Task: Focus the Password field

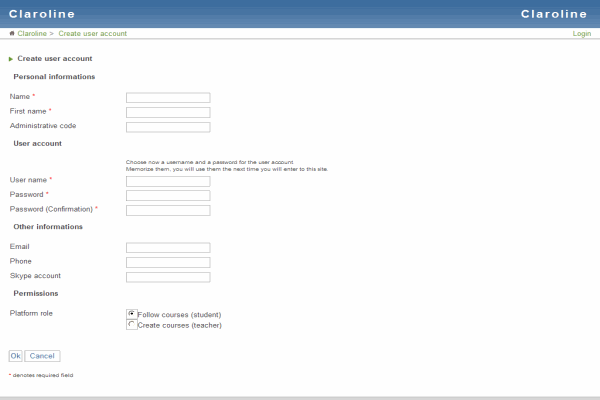Action: tap(168, 196)
